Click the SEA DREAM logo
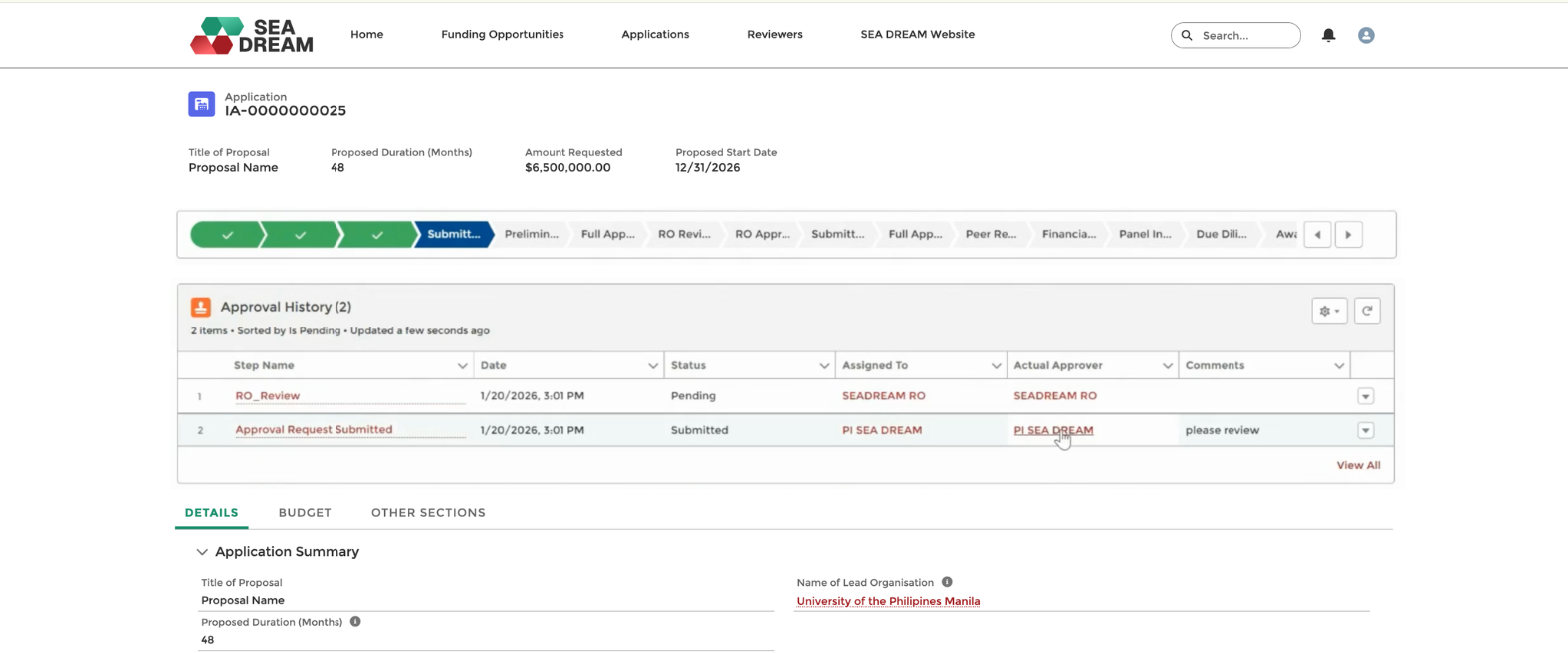This screenshot has height=653, width=1568. coord(252,35)
